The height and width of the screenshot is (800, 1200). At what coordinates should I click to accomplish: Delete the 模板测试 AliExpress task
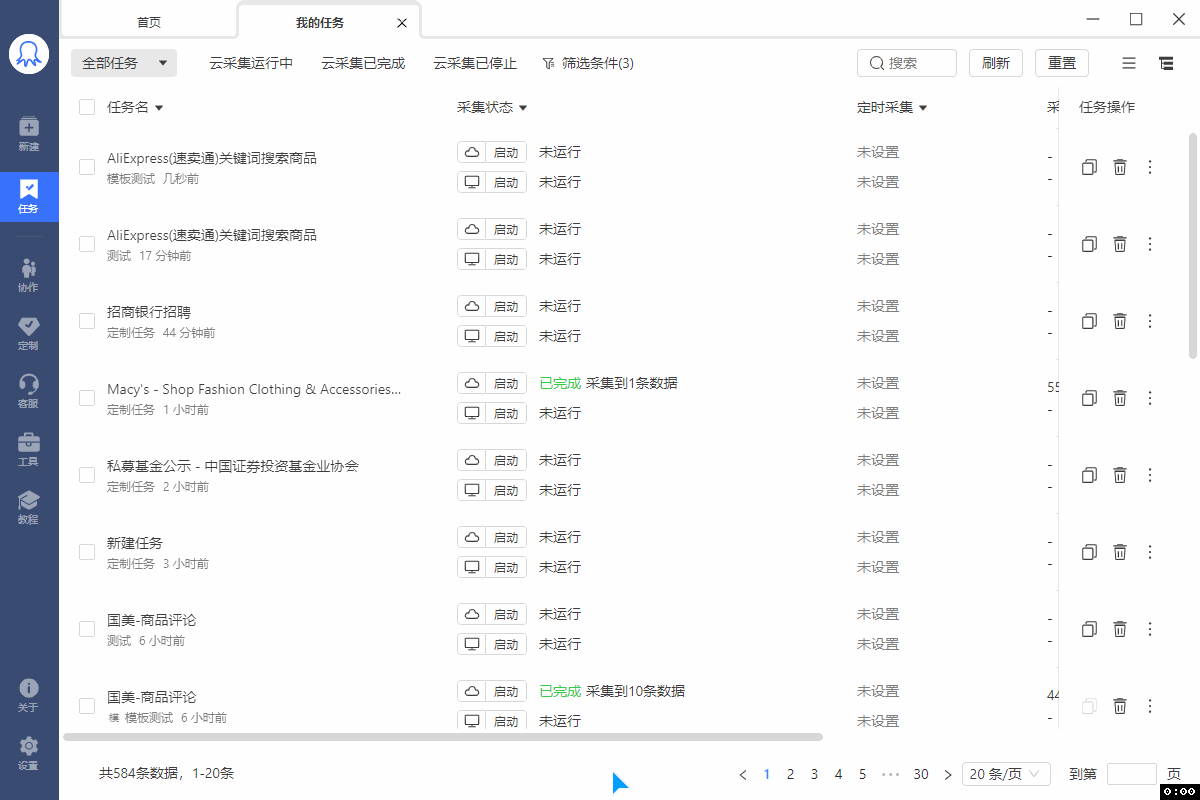coord(1120,167)
